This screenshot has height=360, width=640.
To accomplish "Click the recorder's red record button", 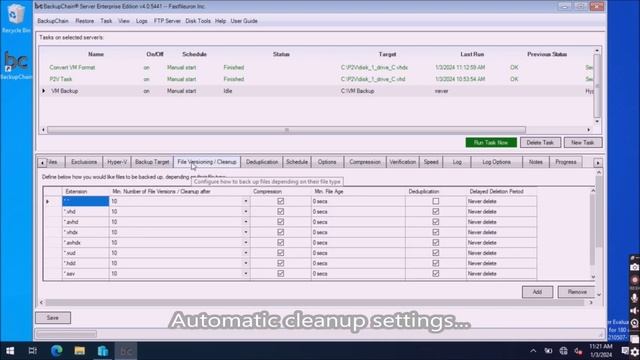I will [x=634, y=280].
